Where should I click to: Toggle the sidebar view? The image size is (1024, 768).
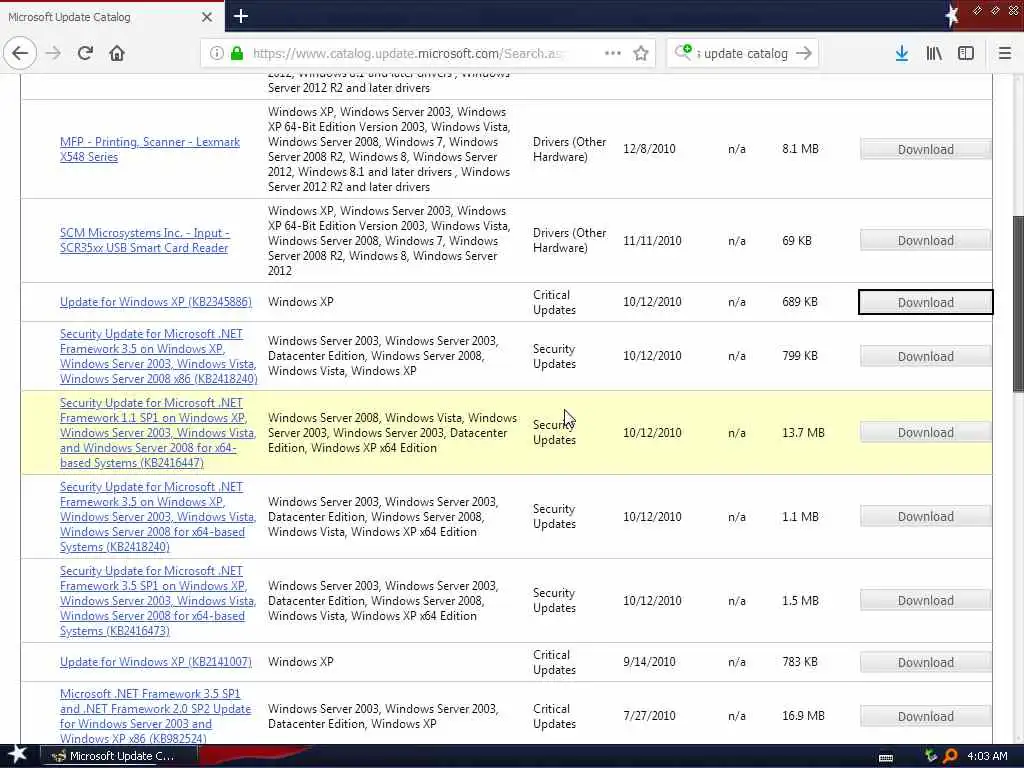pyautogui.click(x=966, y=53)
